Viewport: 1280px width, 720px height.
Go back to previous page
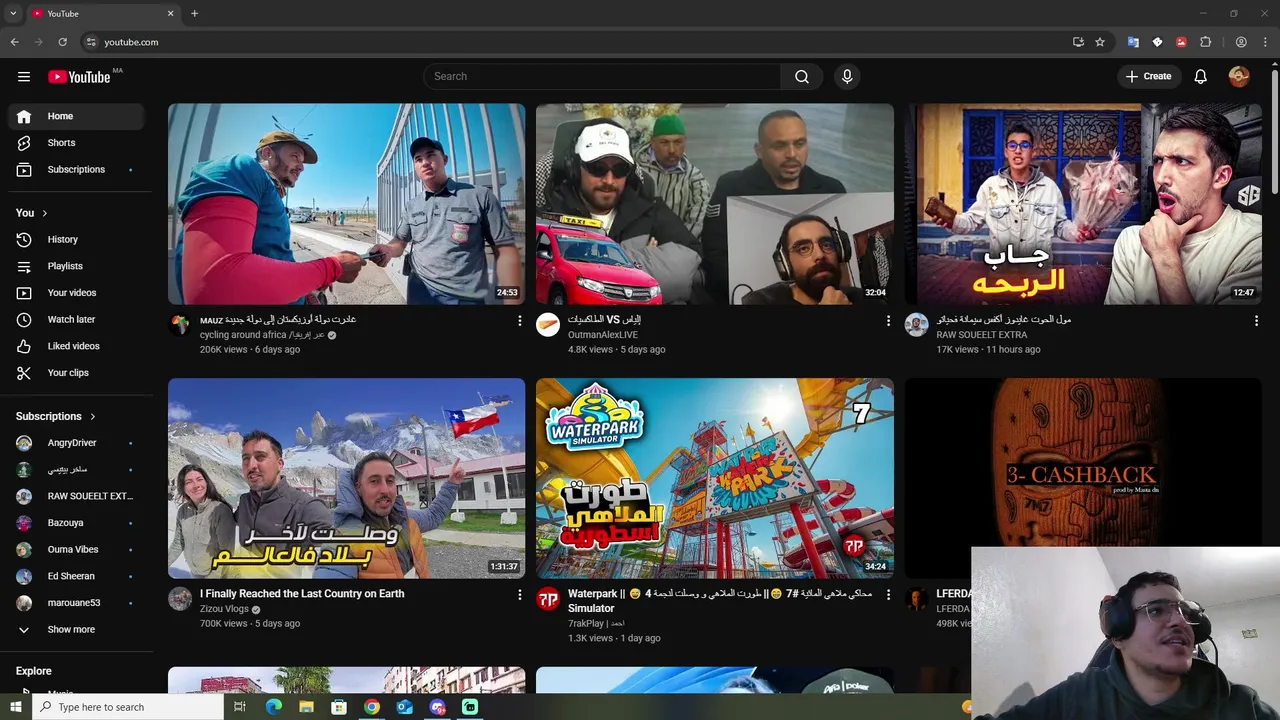(x=14, y=42)
